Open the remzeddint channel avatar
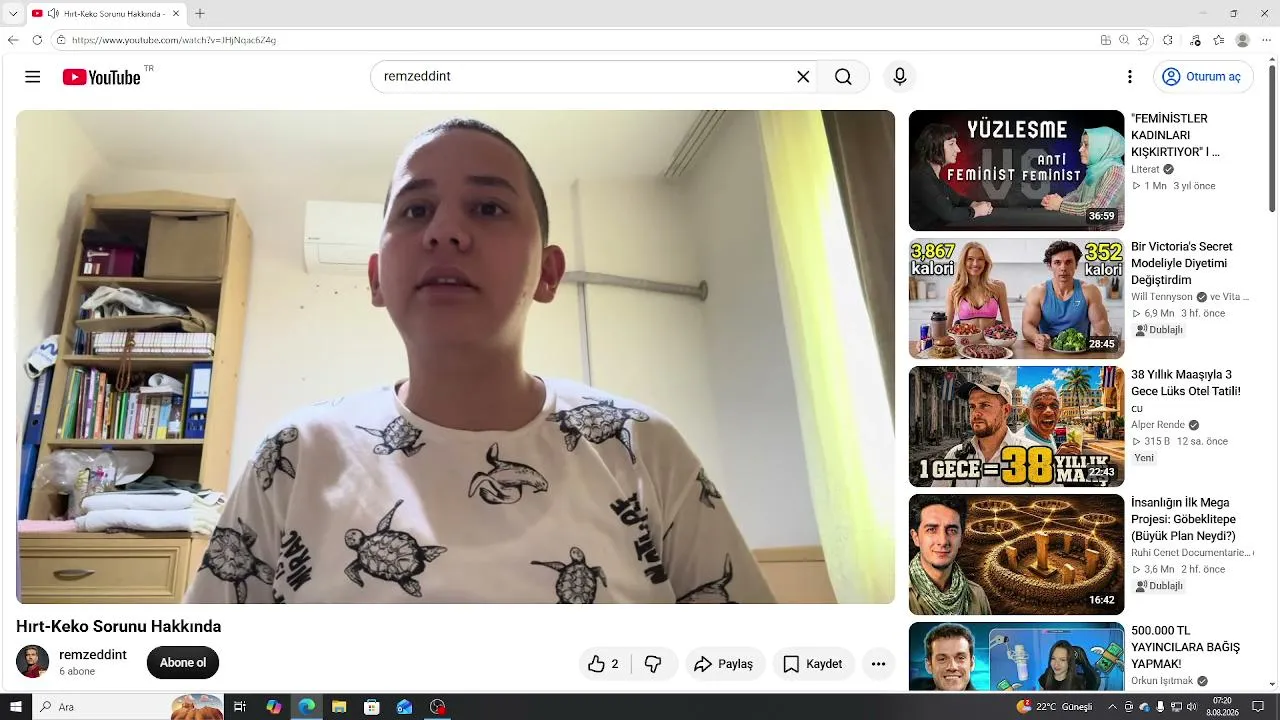Screen dimensions: 1280x720 (x=33, y=662)
